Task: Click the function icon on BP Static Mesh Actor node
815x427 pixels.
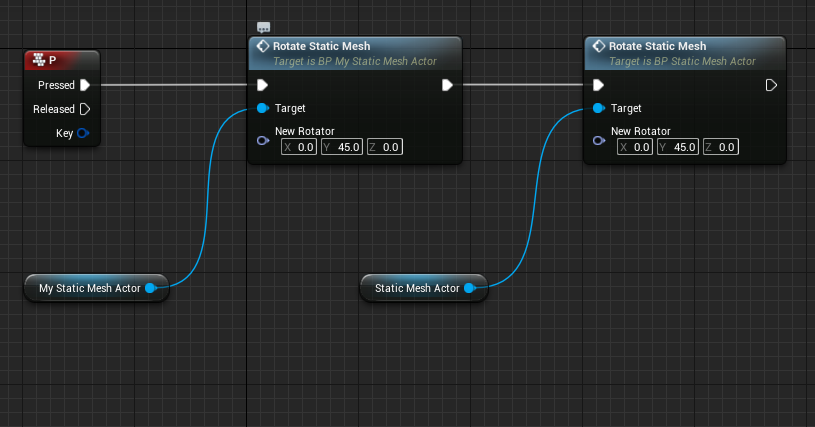Action: pyautogui.click(x=599, y=46)
